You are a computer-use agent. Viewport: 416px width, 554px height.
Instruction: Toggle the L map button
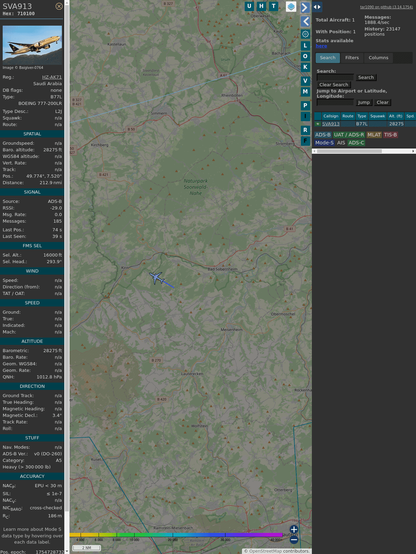point(305,46)
